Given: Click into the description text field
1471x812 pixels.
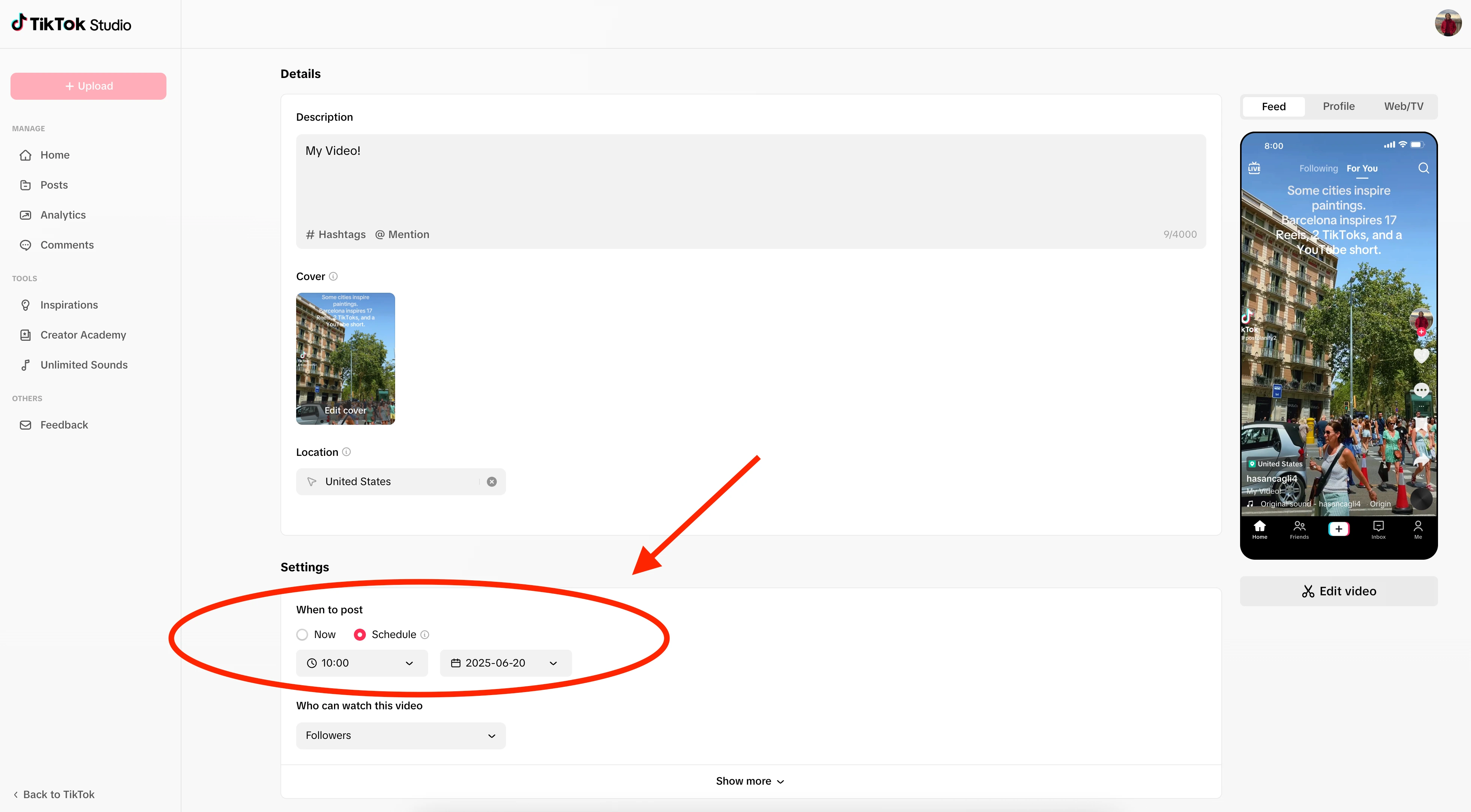Looking at the screenshot, I should (751, 180).
